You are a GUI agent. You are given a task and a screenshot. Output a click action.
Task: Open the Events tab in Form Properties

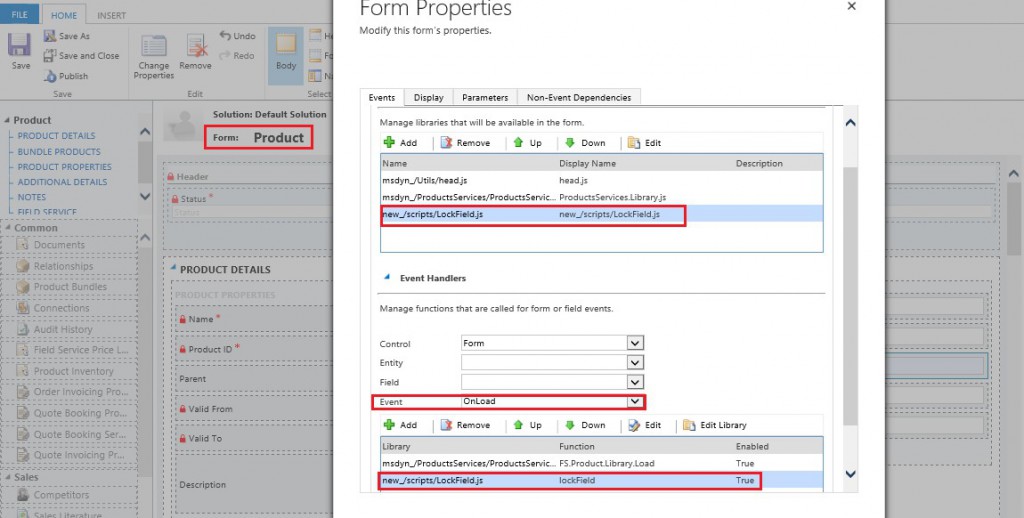tap(381, 97)
